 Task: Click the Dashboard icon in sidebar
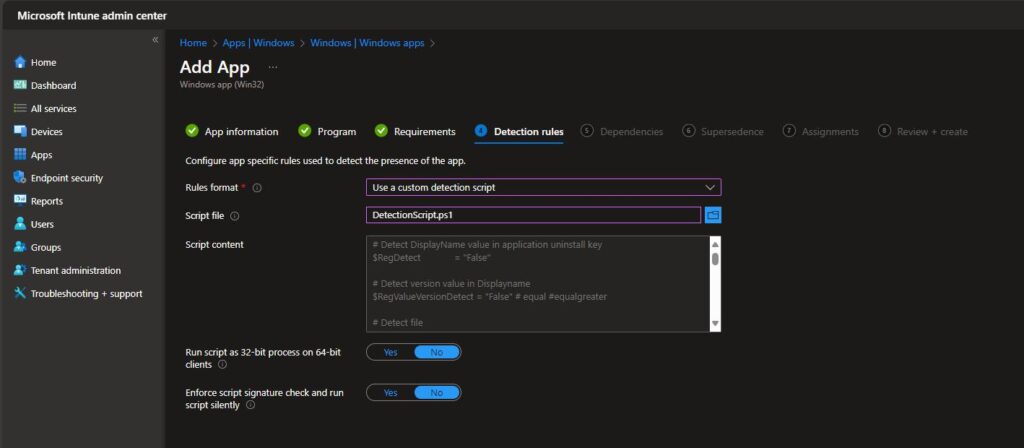pyautogui.click(x=20, y=85)
